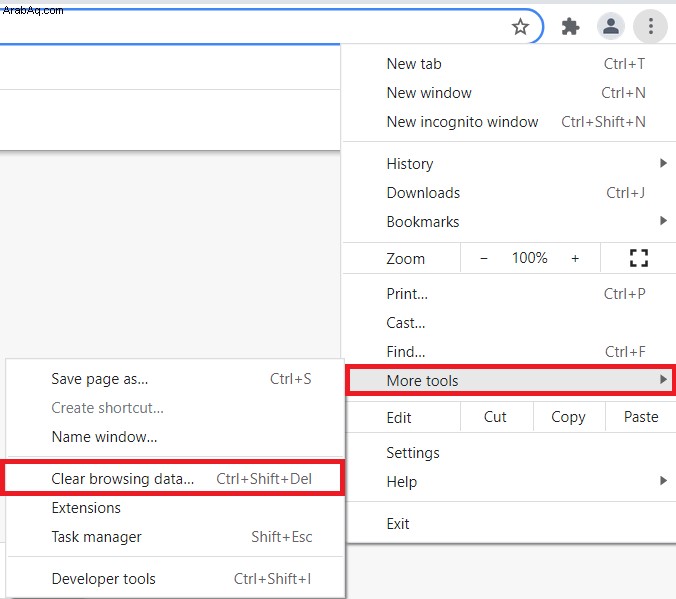Expand the Bookmarks submenu

pos(510,221)
